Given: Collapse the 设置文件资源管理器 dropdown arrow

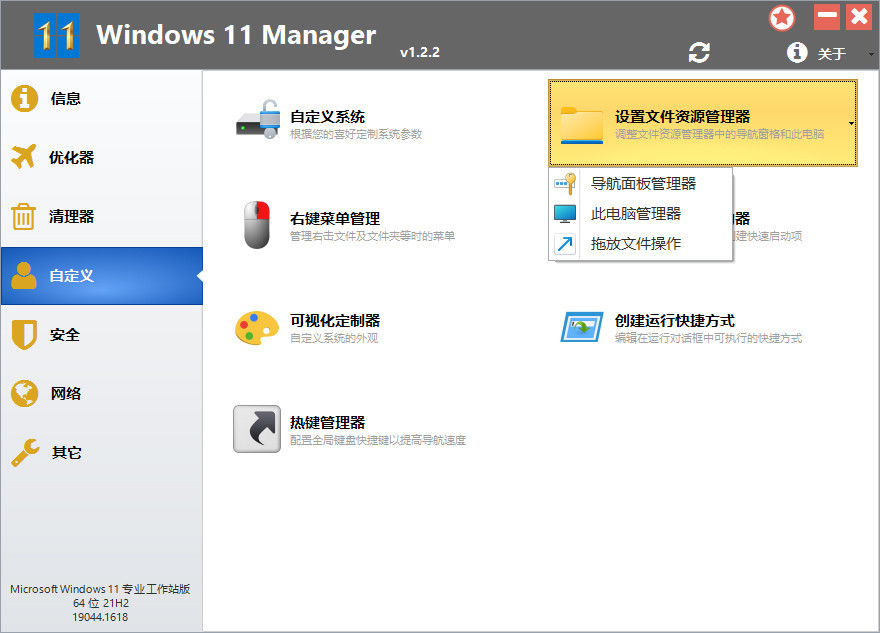Looking at the screenshot, I should pos(851,123).
